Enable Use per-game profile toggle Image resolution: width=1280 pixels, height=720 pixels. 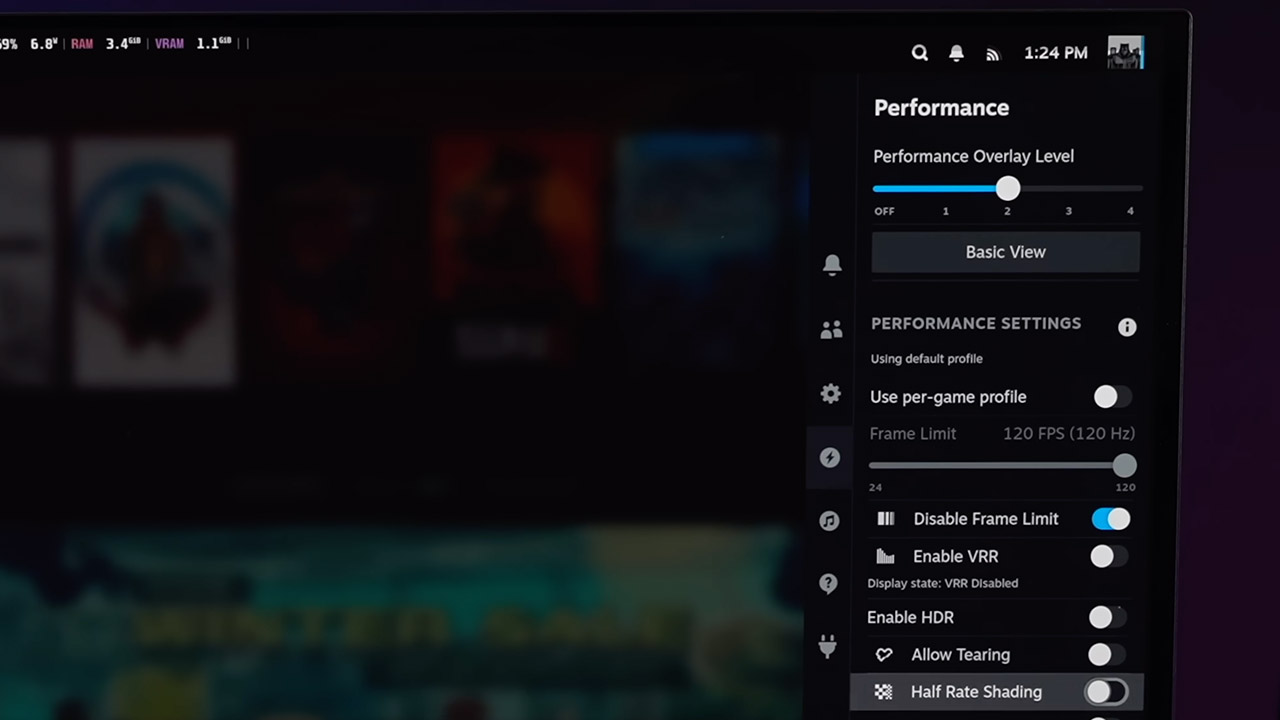tap(1111, 397)
